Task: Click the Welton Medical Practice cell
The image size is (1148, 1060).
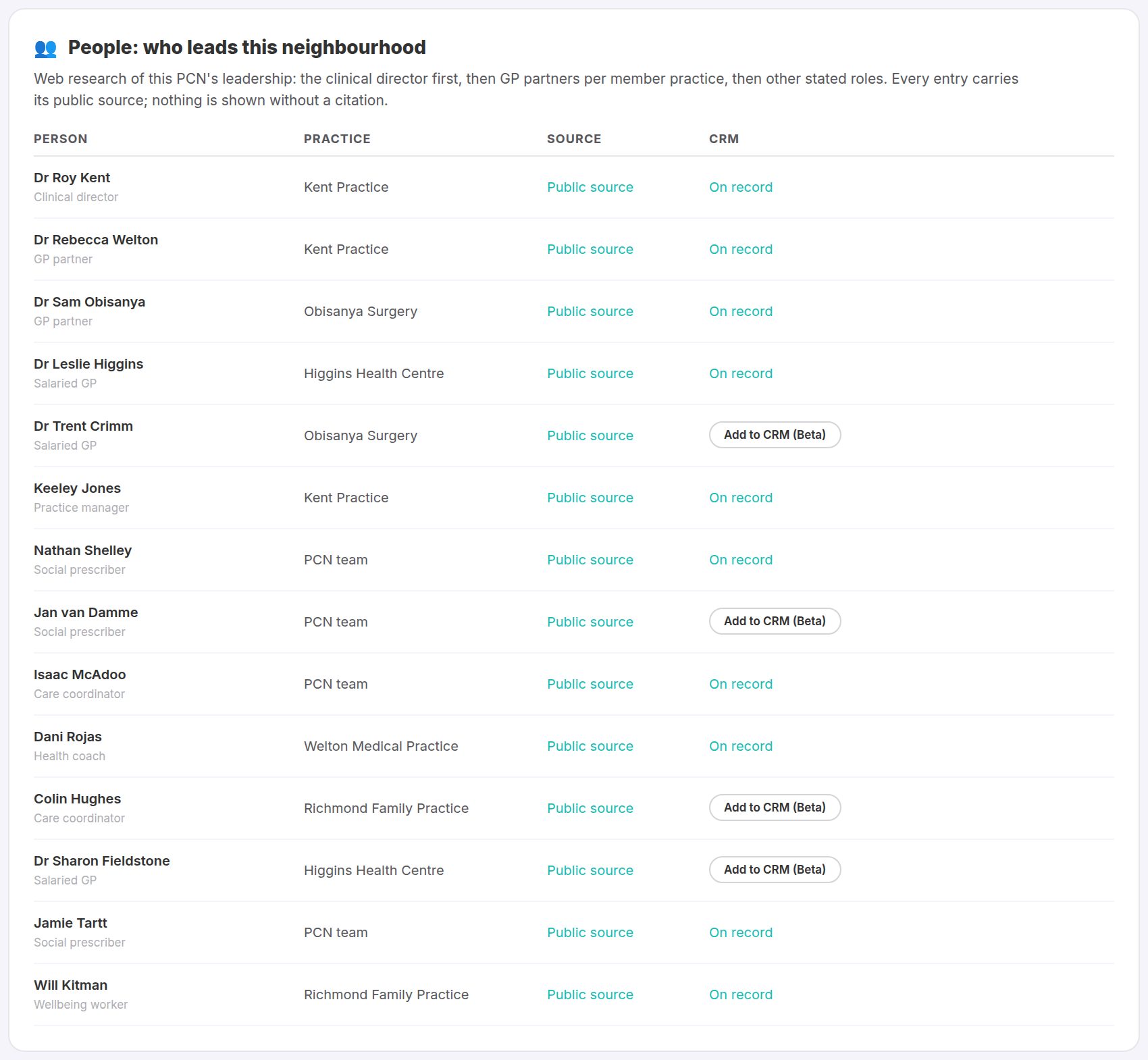Action: tap(381, 746)
